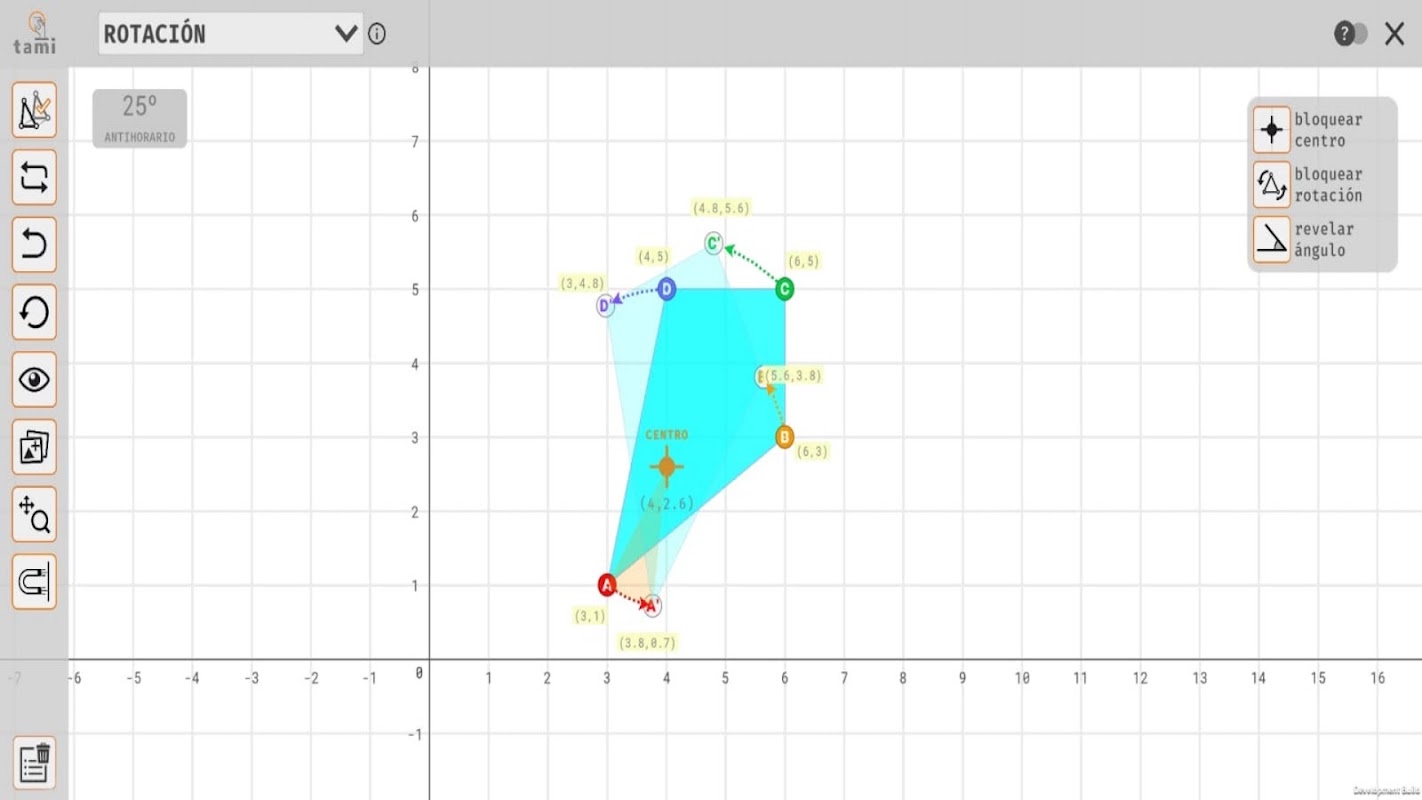Select green vertex C
The width and height of the screenshot is (1422, 800).
(785, 289)
